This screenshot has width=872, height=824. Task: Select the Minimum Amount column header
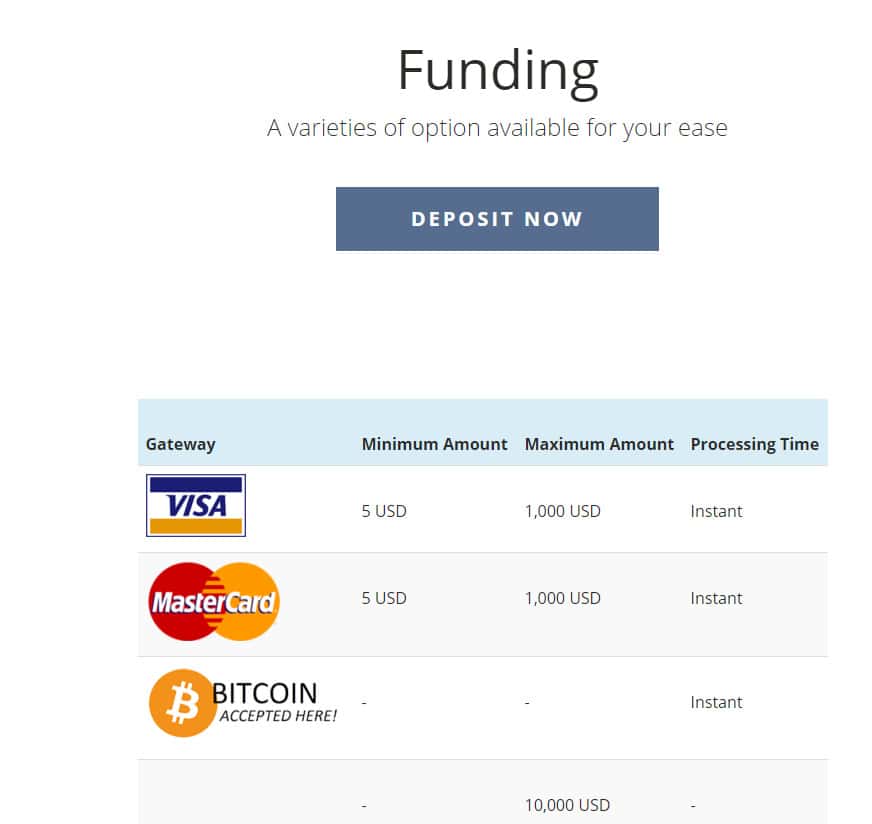pyautogui.click(x=434, y=444)
